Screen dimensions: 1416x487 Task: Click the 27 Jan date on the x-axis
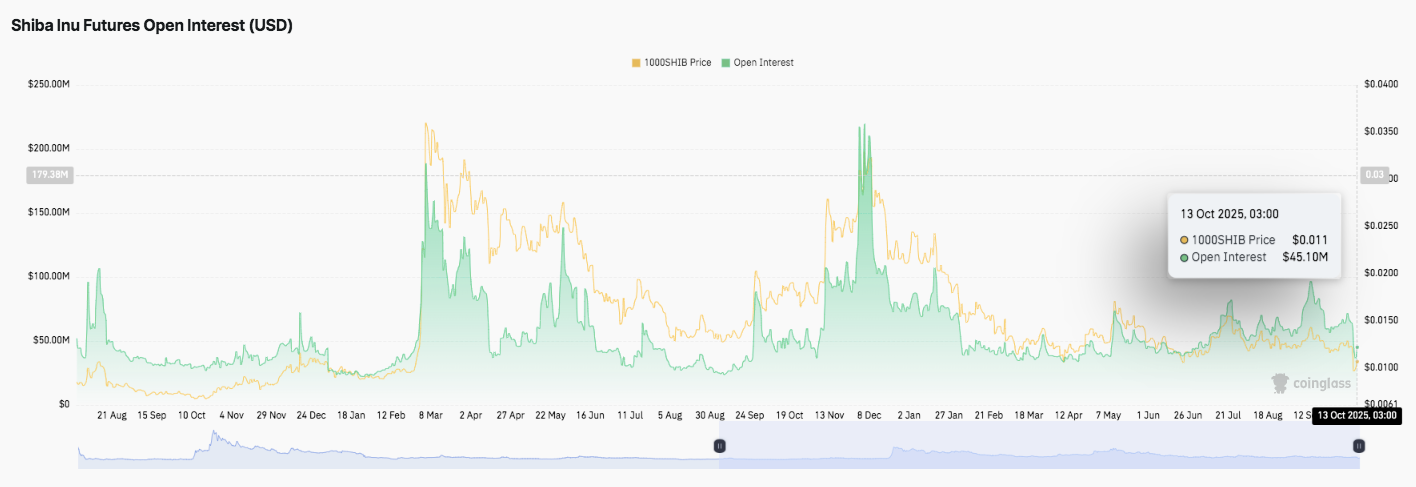[x=949, y=415]
